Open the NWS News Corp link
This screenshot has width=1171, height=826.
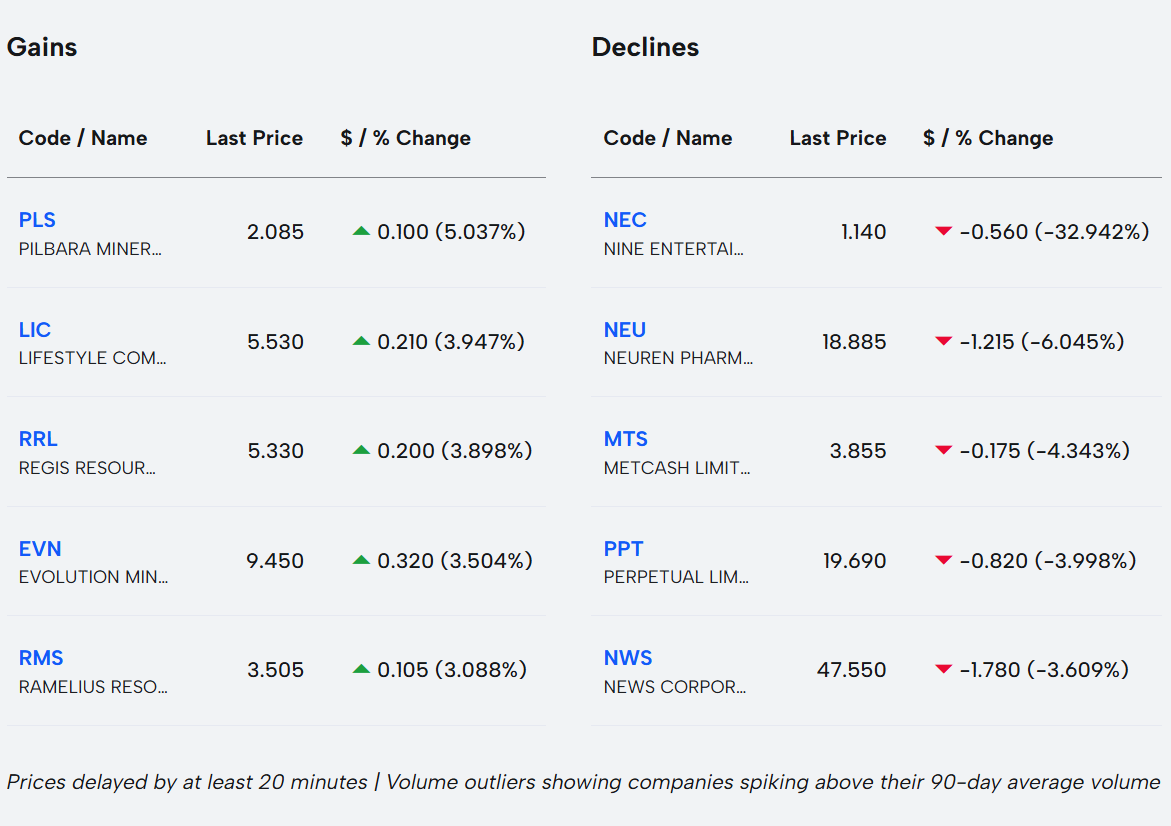point(628,658)
